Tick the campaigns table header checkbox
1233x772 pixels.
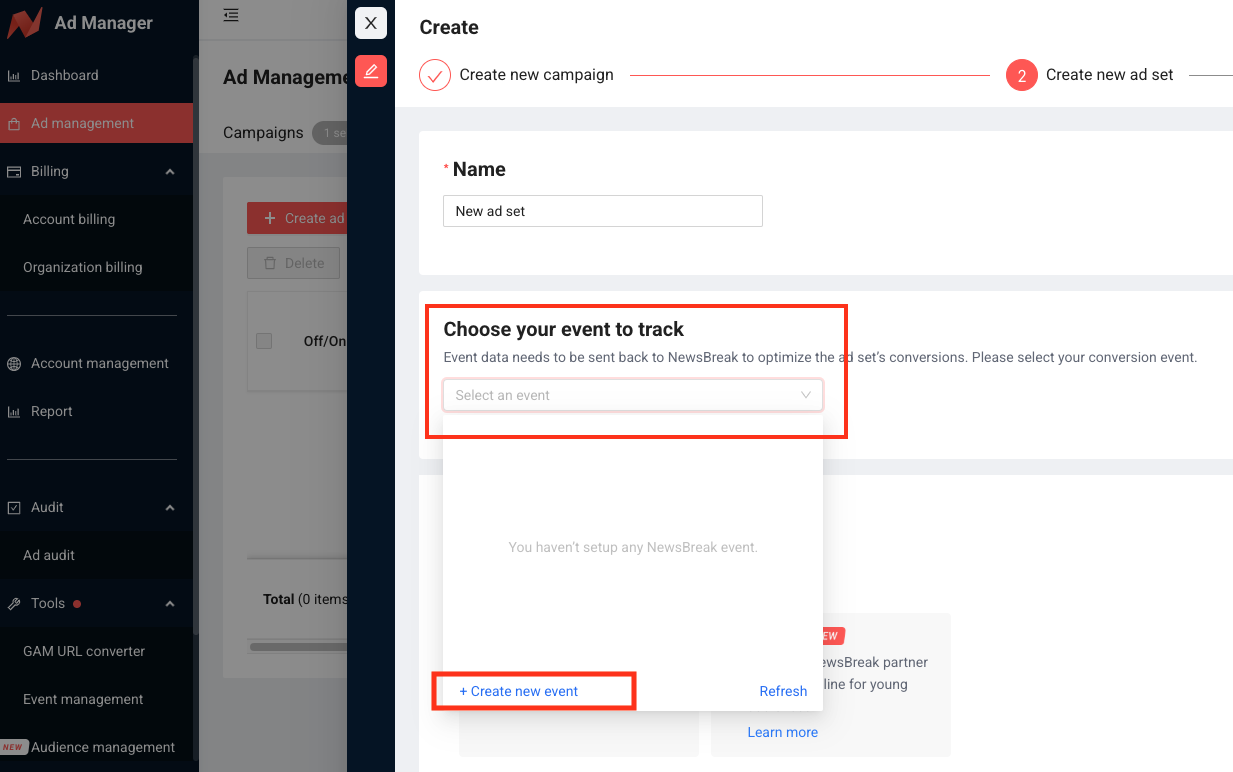pyautogui.click(x=264, y=341)
